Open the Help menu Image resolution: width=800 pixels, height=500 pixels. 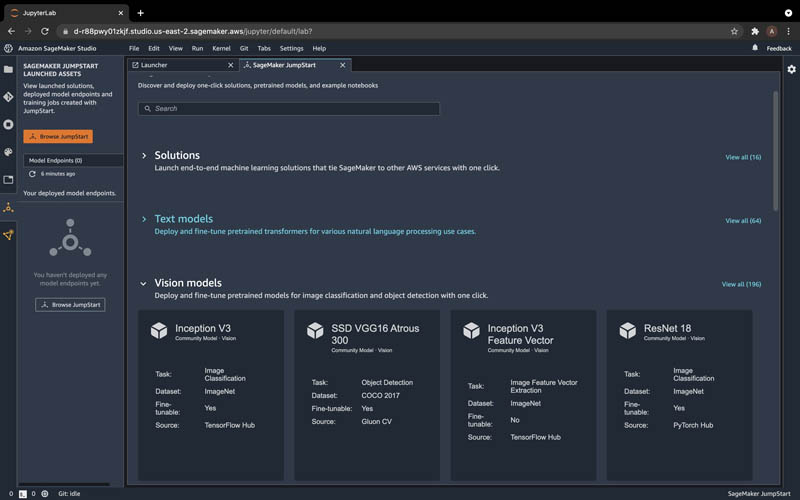tap(319, 48)
